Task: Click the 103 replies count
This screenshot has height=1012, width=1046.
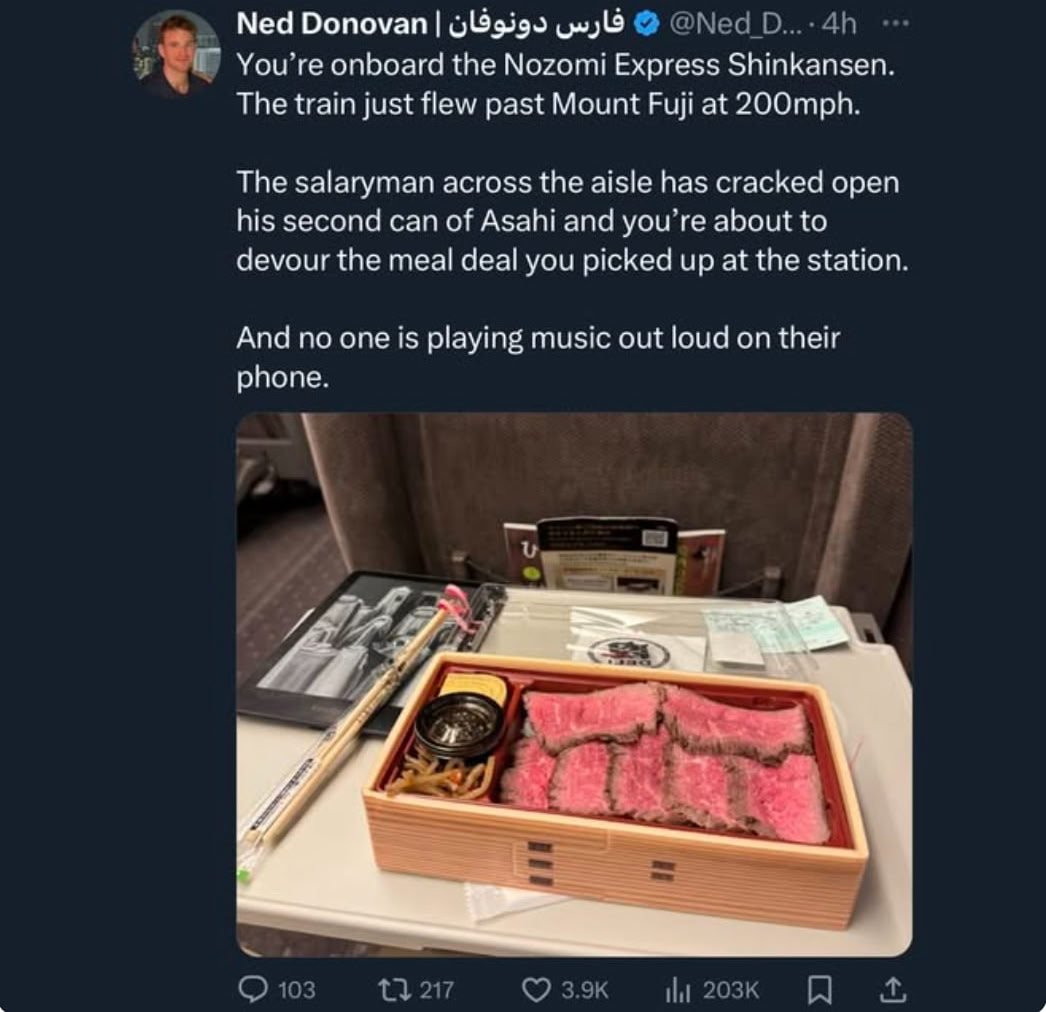Action: [296, 990]
